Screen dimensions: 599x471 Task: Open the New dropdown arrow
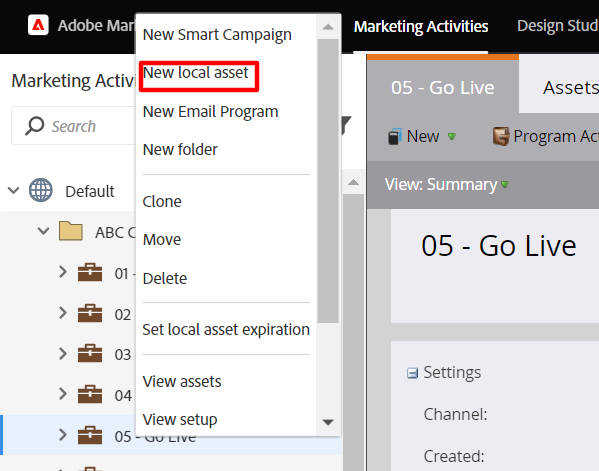[x=452, y=136]
